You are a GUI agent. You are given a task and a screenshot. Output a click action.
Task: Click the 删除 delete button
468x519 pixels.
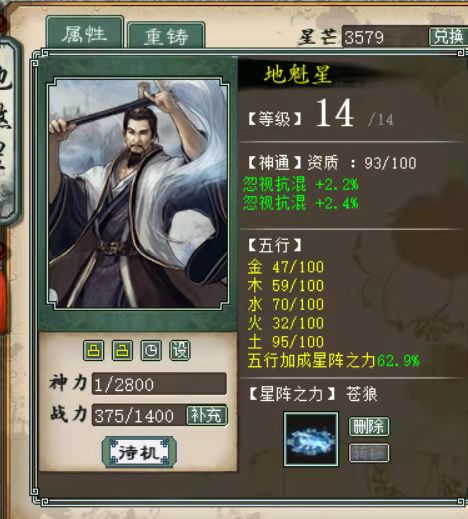tap(369, 426)
